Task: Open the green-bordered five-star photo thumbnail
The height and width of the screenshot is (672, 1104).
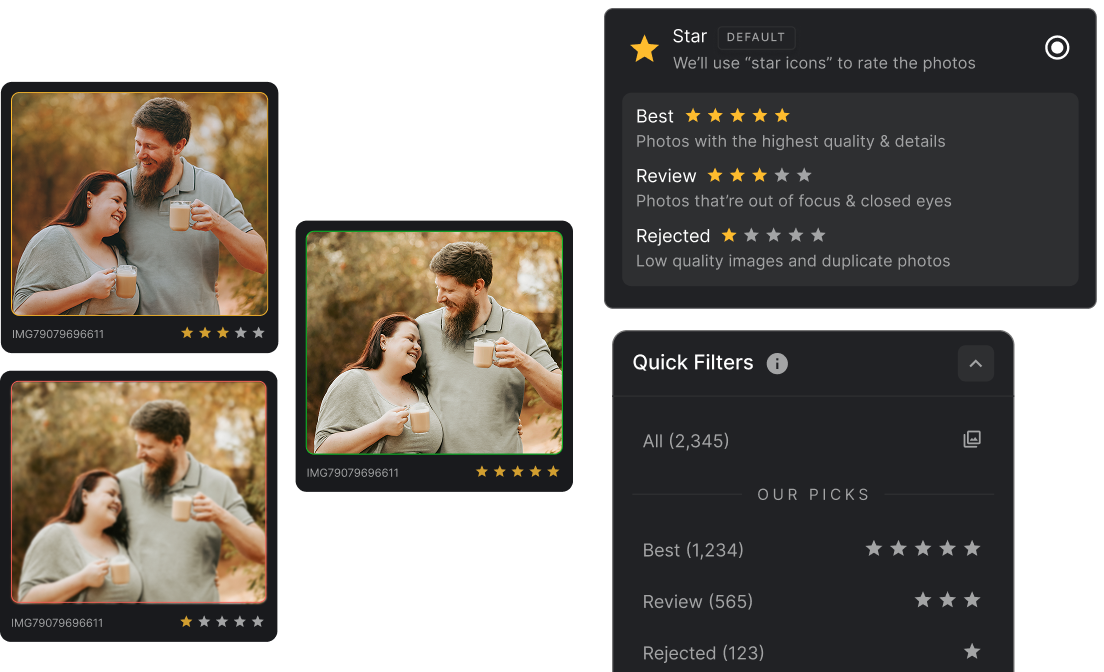Action: pyautogui.click(x=434, y=342)
